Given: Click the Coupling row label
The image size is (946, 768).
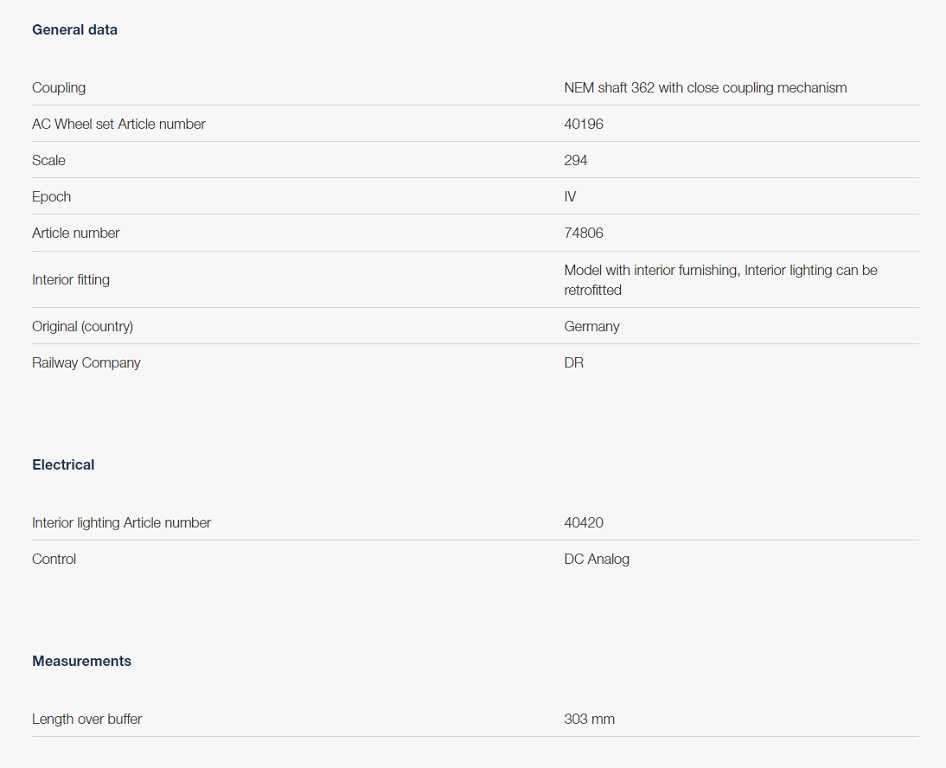Looking at the screenshot, I should (59, 88).
